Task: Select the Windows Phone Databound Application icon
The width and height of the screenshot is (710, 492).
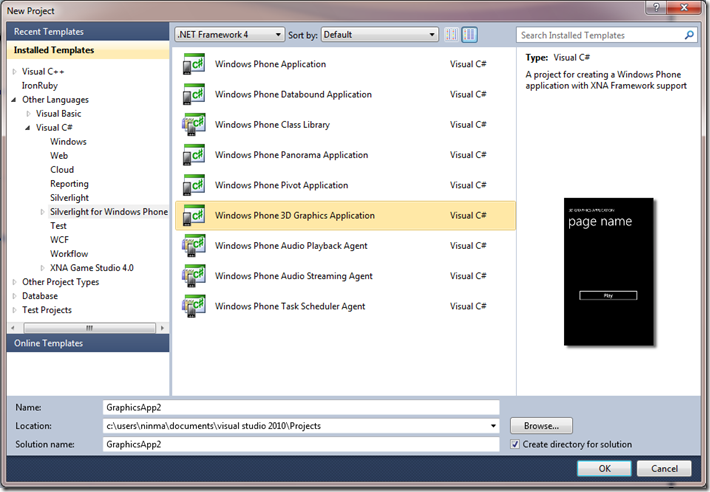Action: (x=193, y=95)
